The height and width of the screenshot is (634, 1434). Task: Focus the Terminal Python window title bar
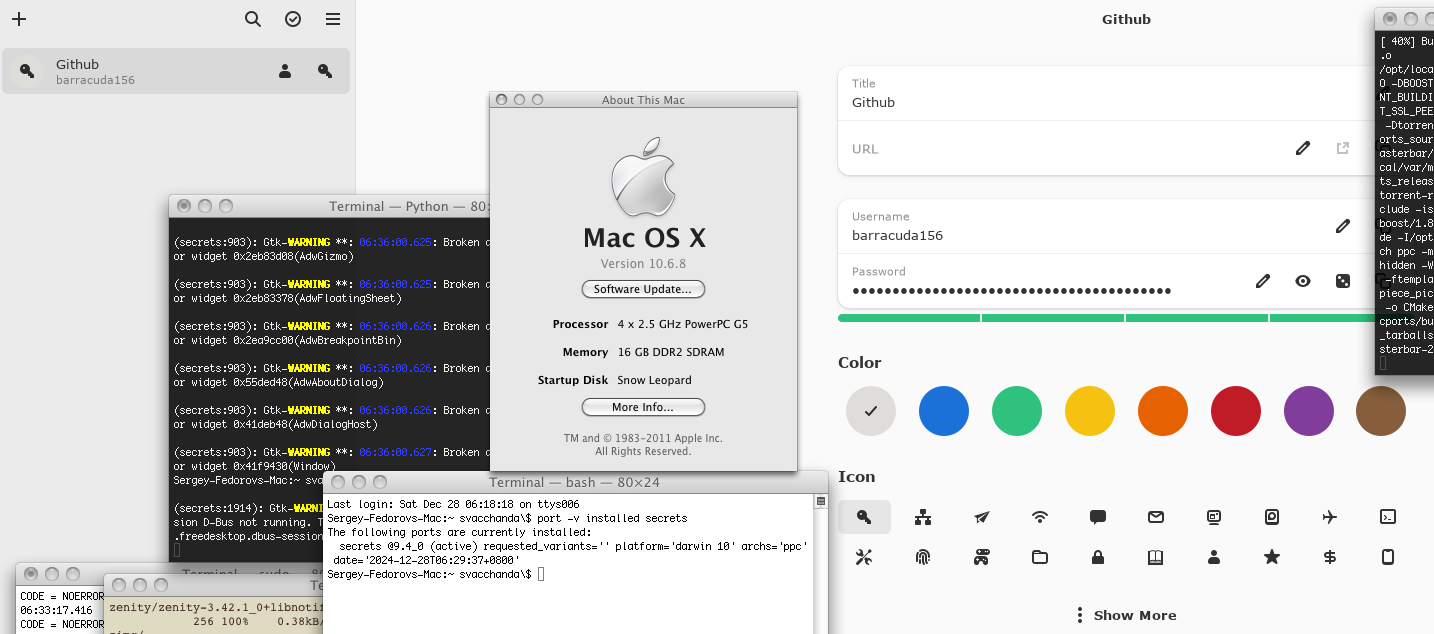coord(330,206)
